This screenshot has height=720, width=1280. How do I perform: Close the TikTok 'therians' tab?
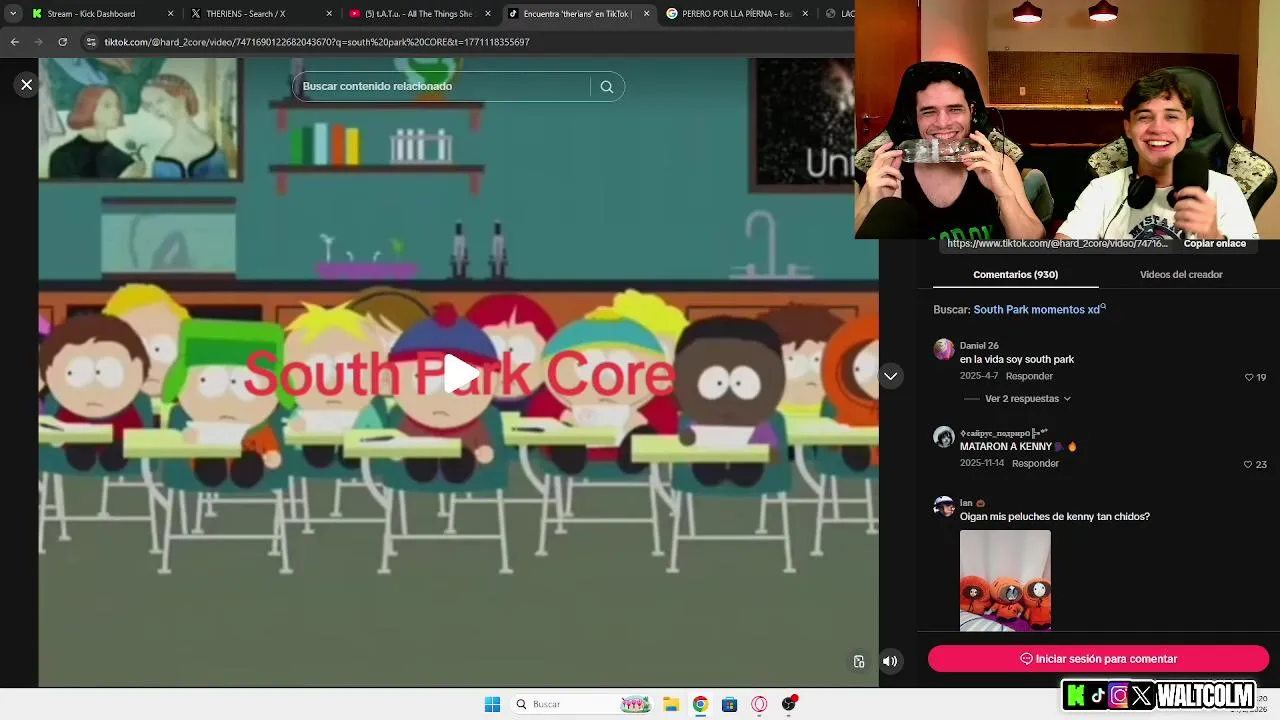646,14
